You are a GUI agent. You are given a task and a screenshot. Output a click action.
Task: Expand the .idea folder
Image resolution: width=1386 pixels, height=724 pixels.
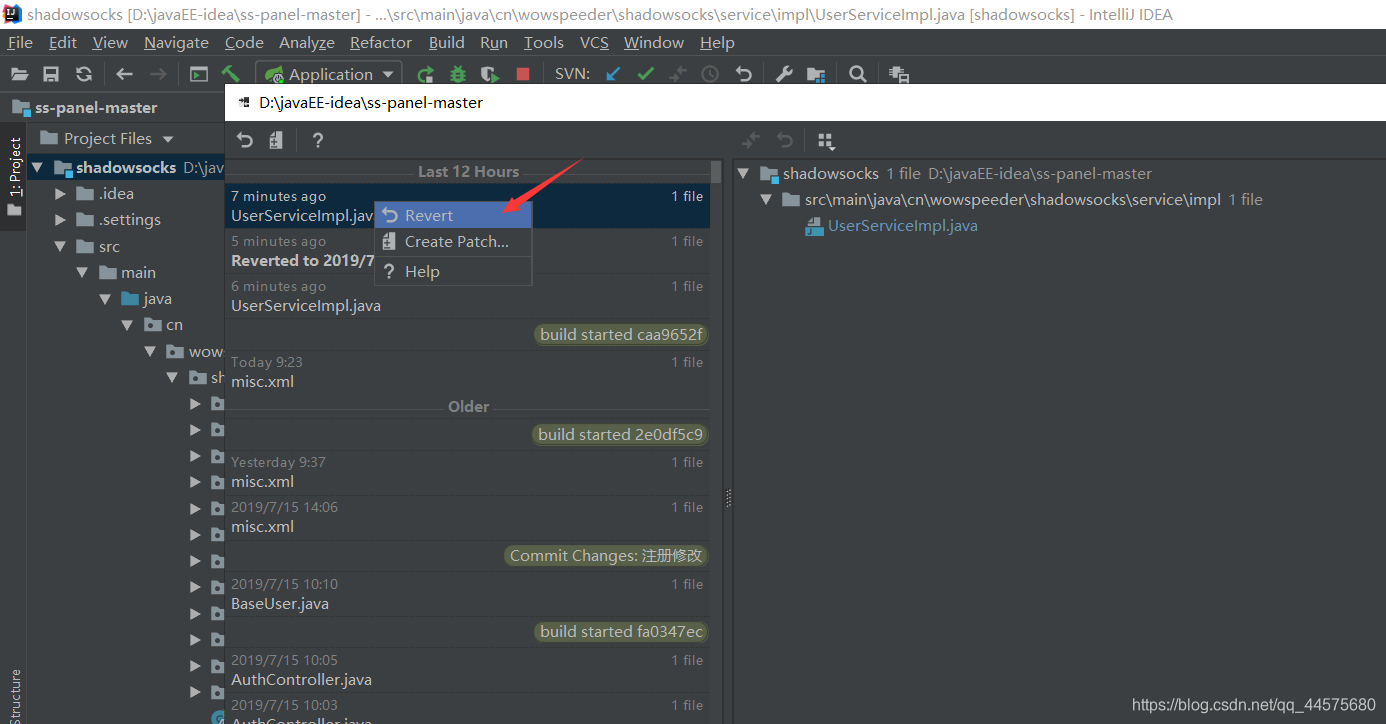click(60, 193)
